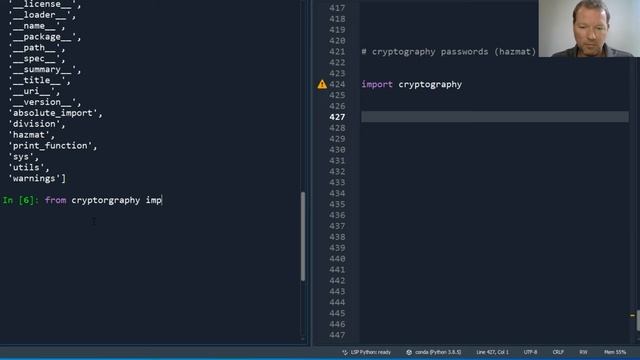The width and height of the screenshot is (640, 360).
Task: Click line number 447 in gutter
Action: [x=337, y=335]
